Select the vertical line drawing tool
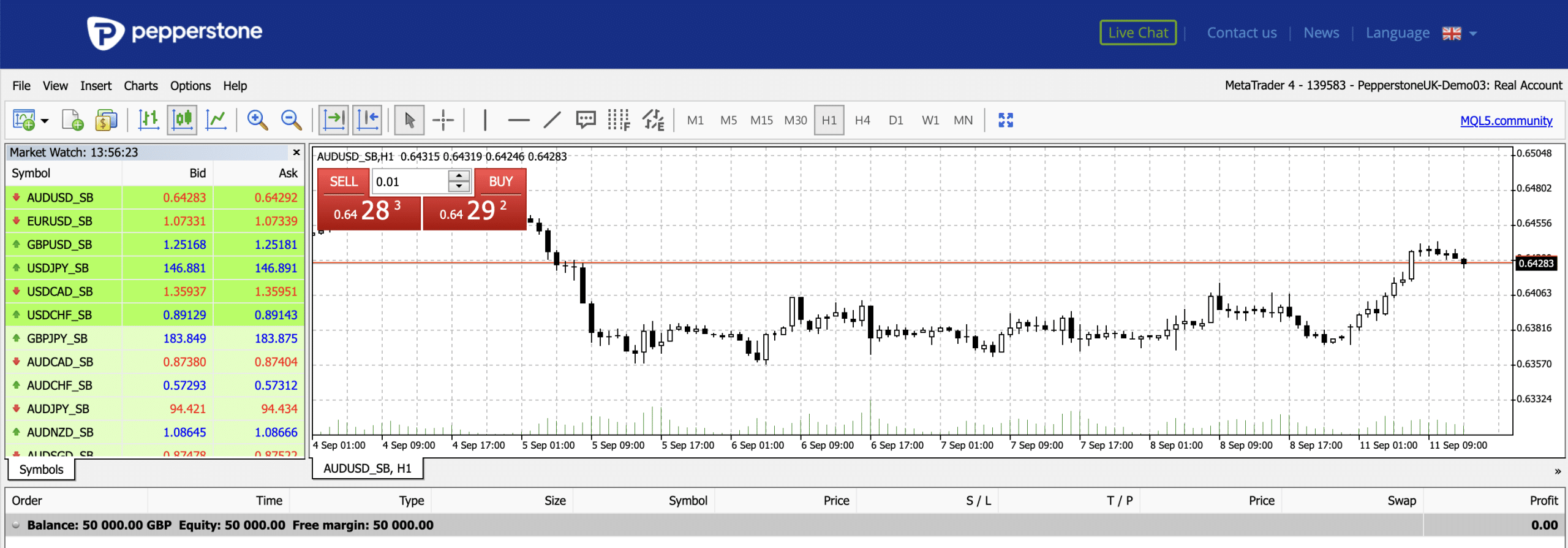 pos(484,120)
